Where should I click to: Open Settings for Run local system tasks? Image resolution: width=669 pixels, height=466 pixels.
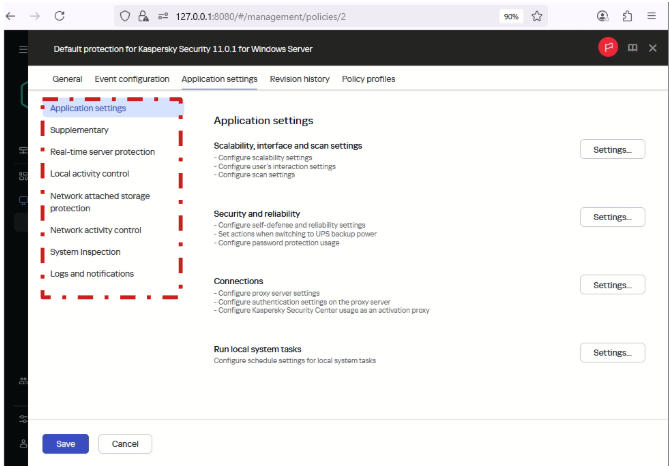[x=612, y=352]
